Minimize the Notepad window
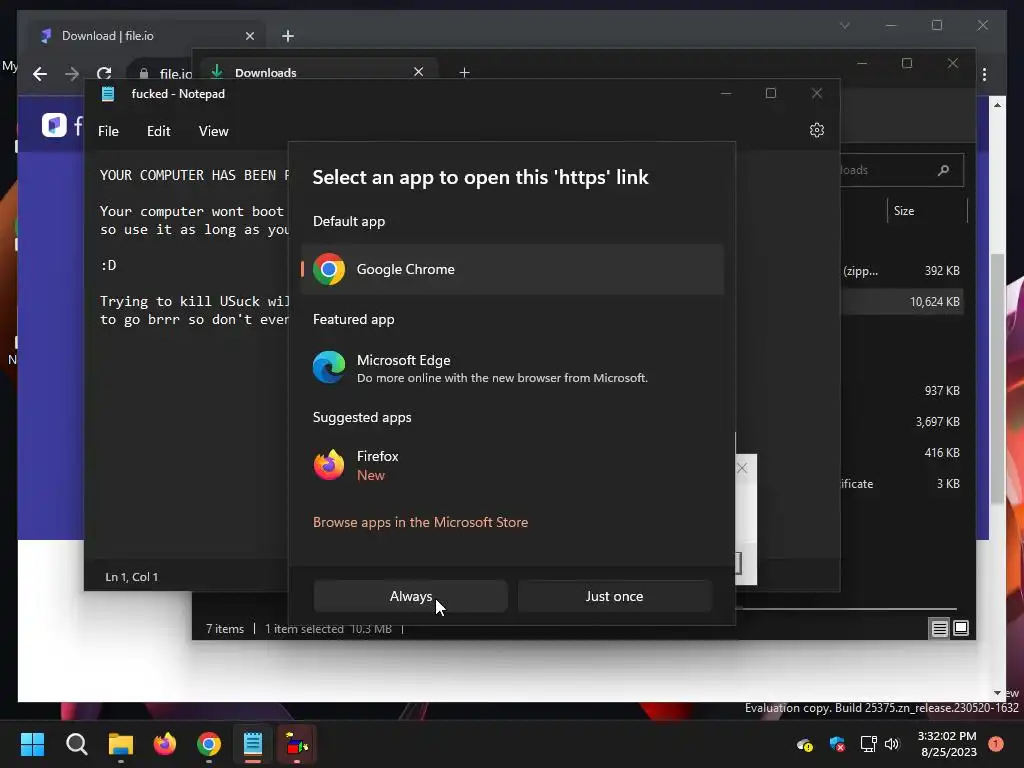 click(726, 93)
